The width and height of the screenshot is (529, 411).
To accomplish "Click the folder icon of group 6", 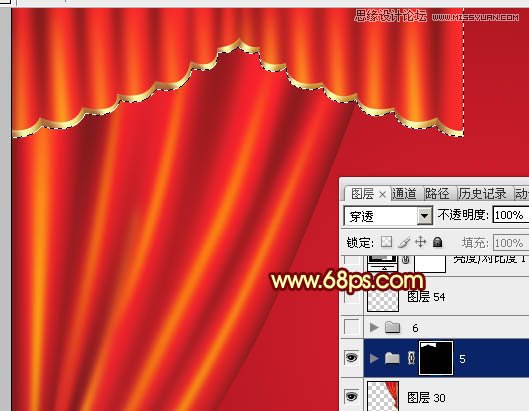I will [x=392, y=327].
